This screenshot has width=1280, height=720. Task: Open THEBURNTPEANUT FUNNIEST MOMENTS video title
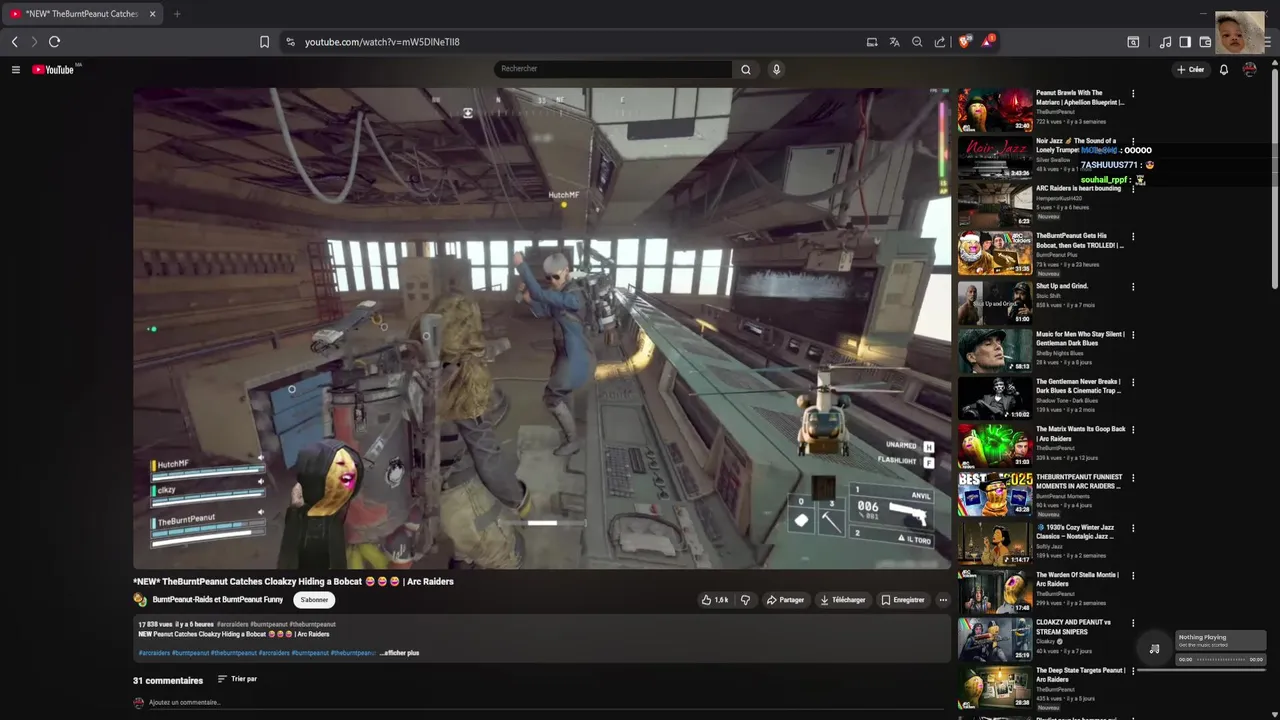click(1079, 481)
